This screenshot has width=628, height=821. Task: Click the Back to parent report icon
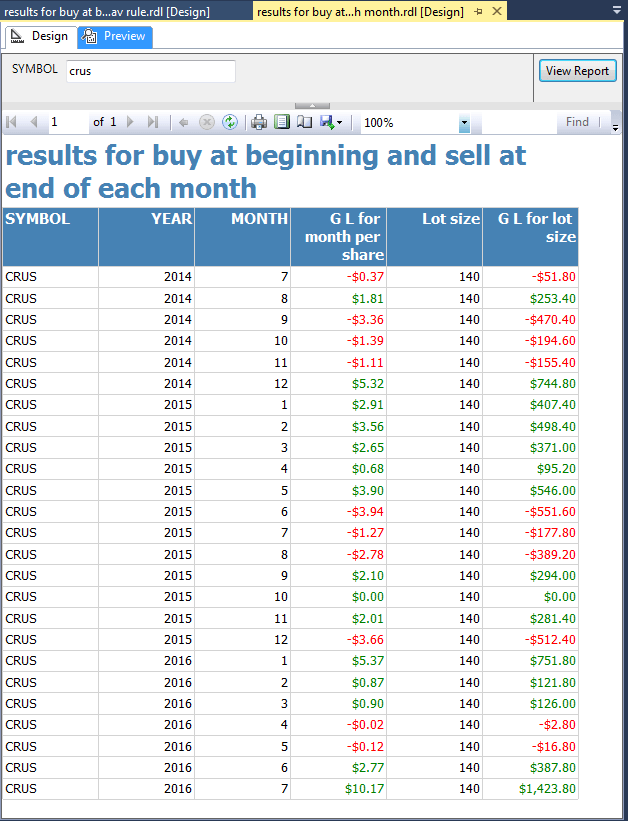click(183, 122)
